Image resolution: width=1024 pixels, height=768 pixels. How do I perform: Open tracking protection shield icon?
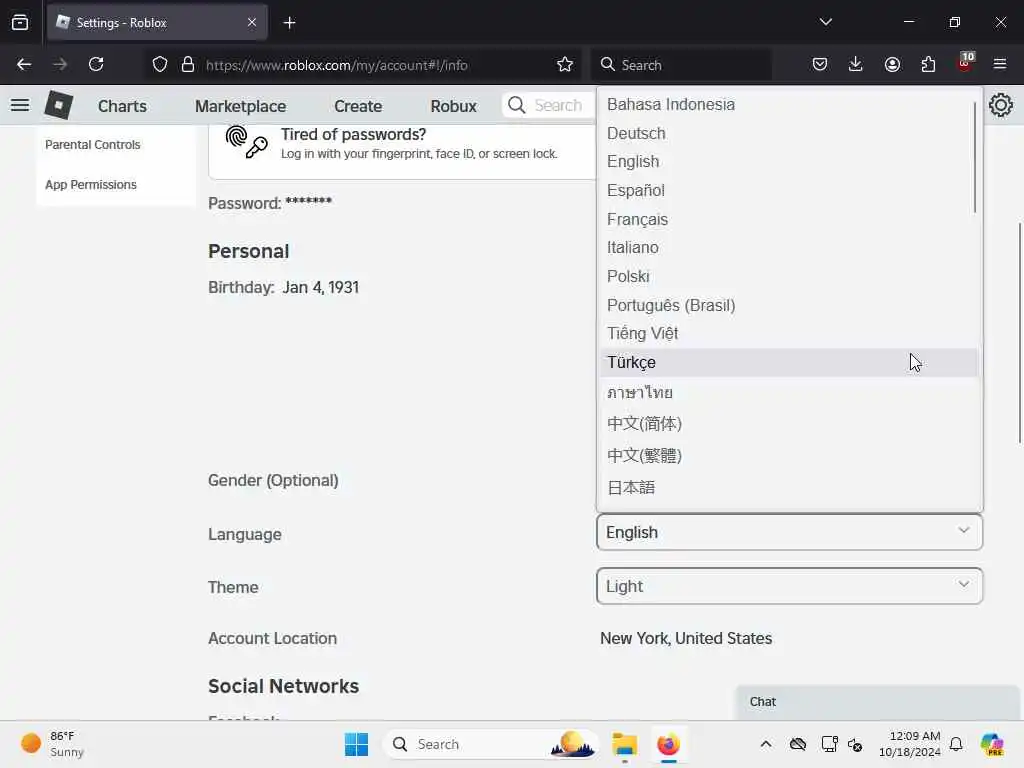[x=160, y=65]
